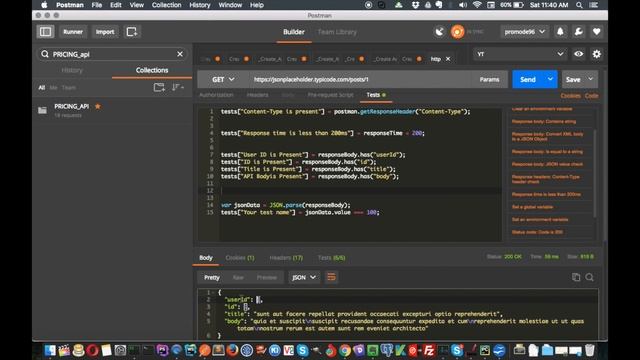Click the Save button
Screen dimensions: 640x360
coord(573,79)
